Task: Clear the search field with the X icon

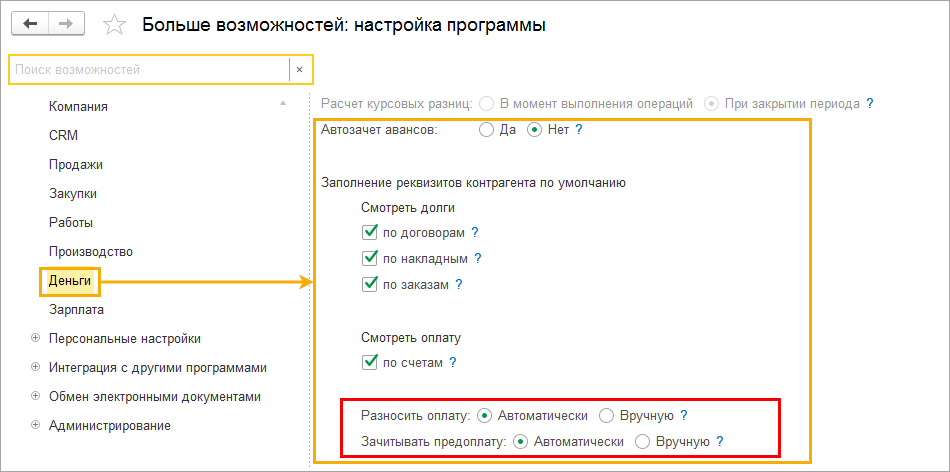Action: click(299, 69)
